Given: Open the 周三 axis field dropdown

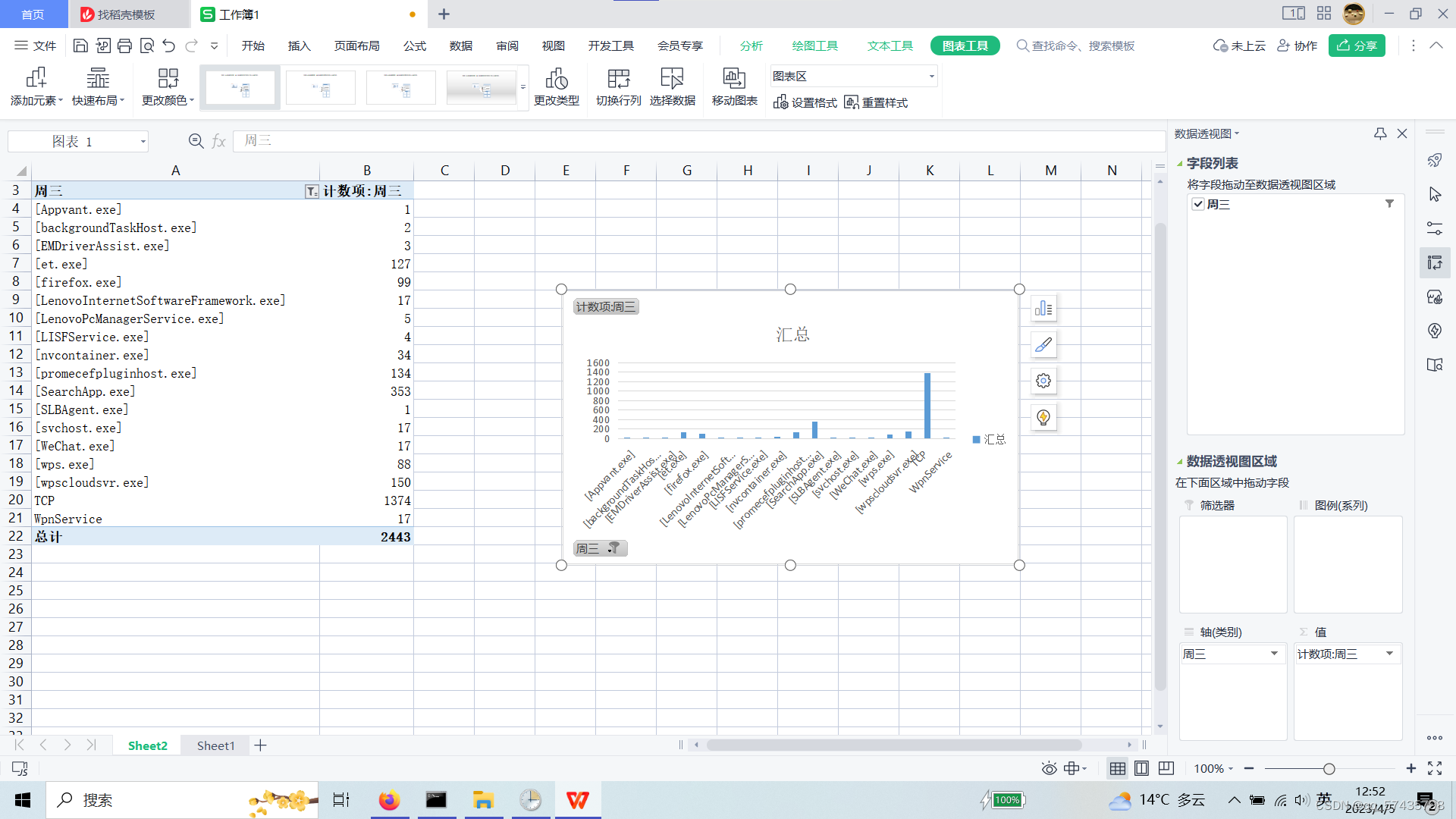Looking at the screenshot, I should (1274, 654).
